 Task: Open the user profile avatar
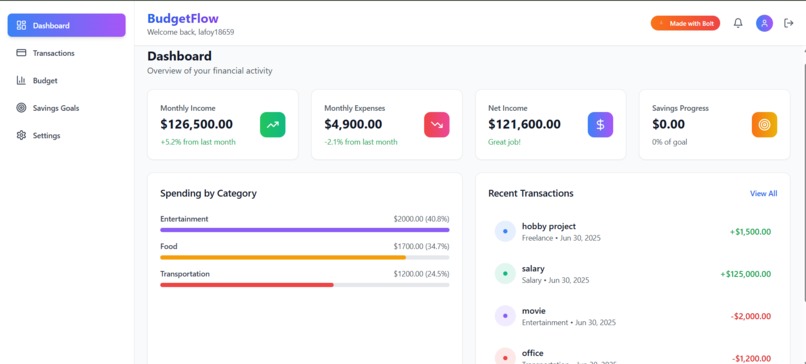[x=764, y=23]
